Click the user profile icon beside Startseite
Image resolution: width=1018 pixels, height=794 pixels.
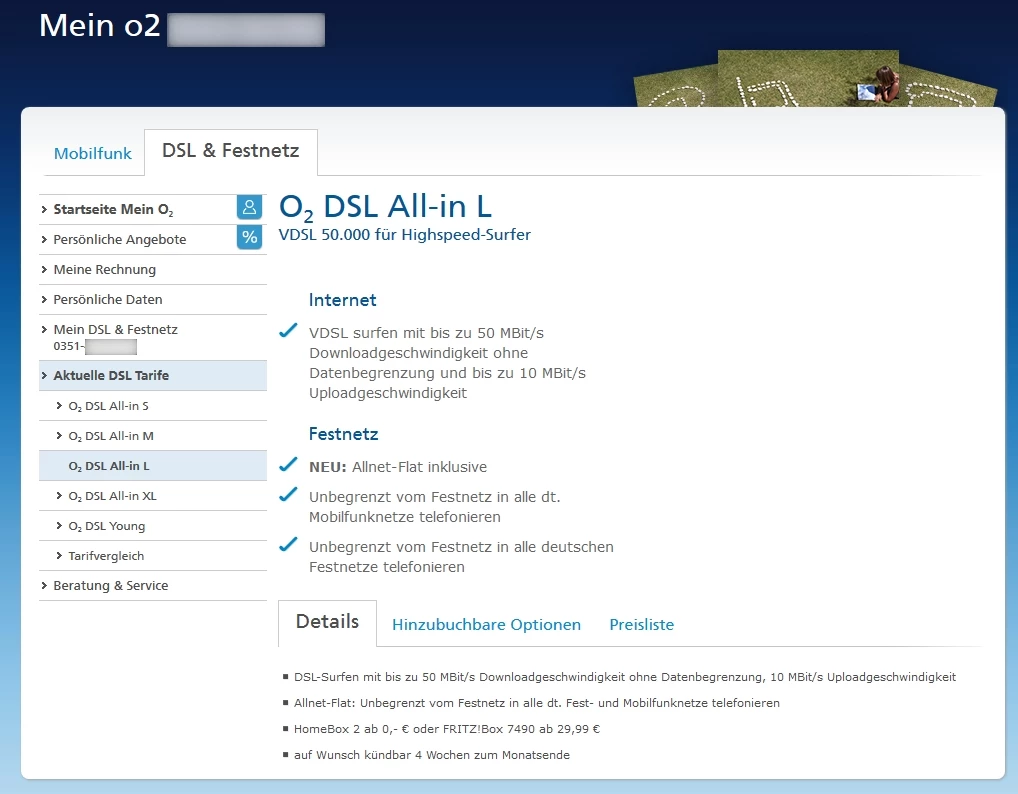[249, 208]
